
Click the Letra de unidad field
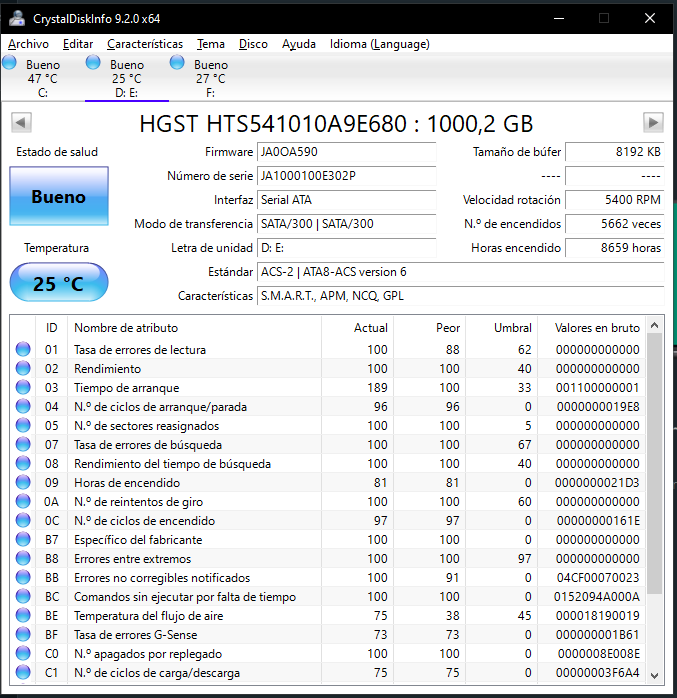tap(346, 248)
